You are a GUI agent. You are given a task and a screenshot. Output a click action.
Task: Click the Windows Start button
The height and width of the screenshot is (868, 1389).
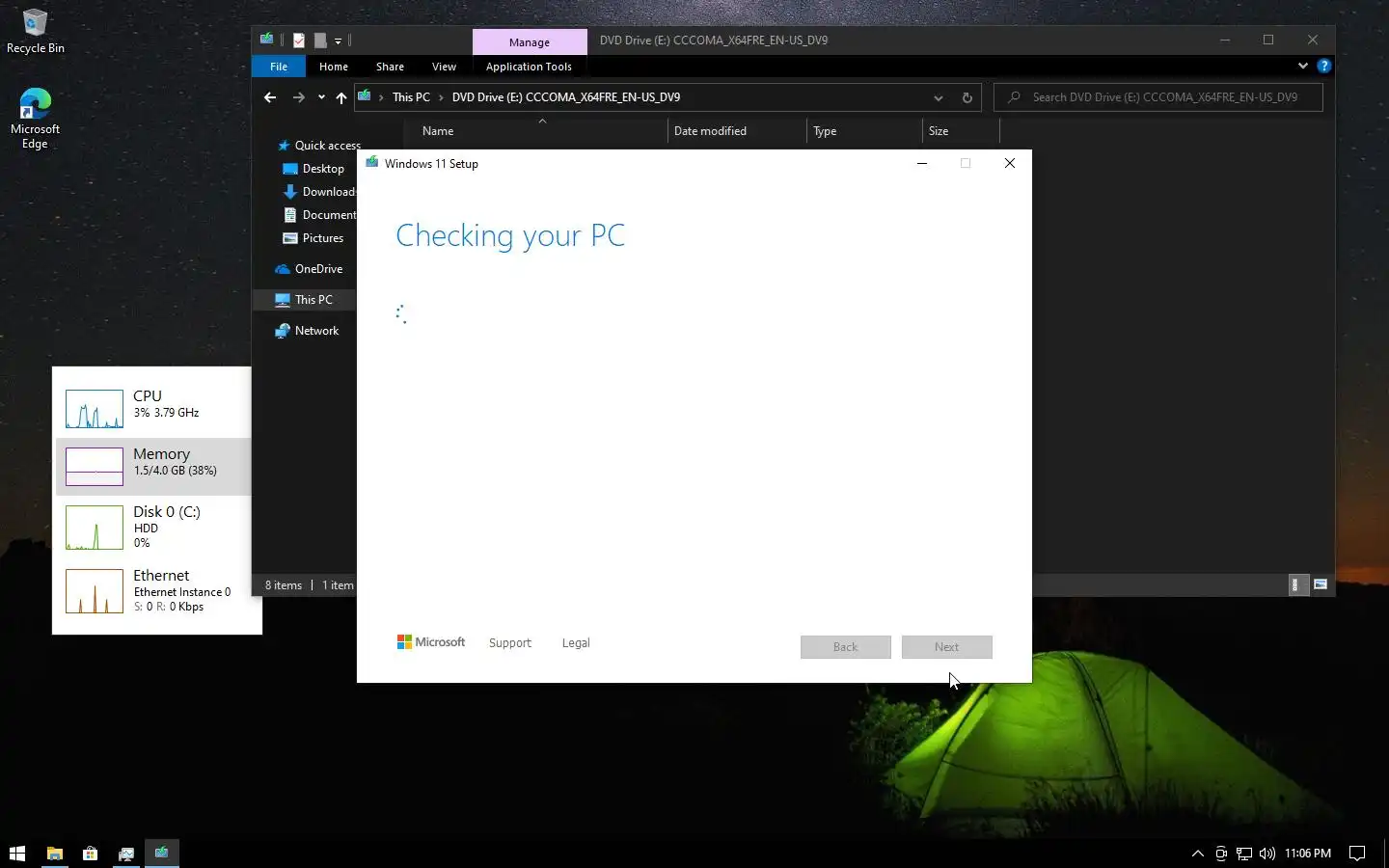pyautogui.click(x=16, y=853)
